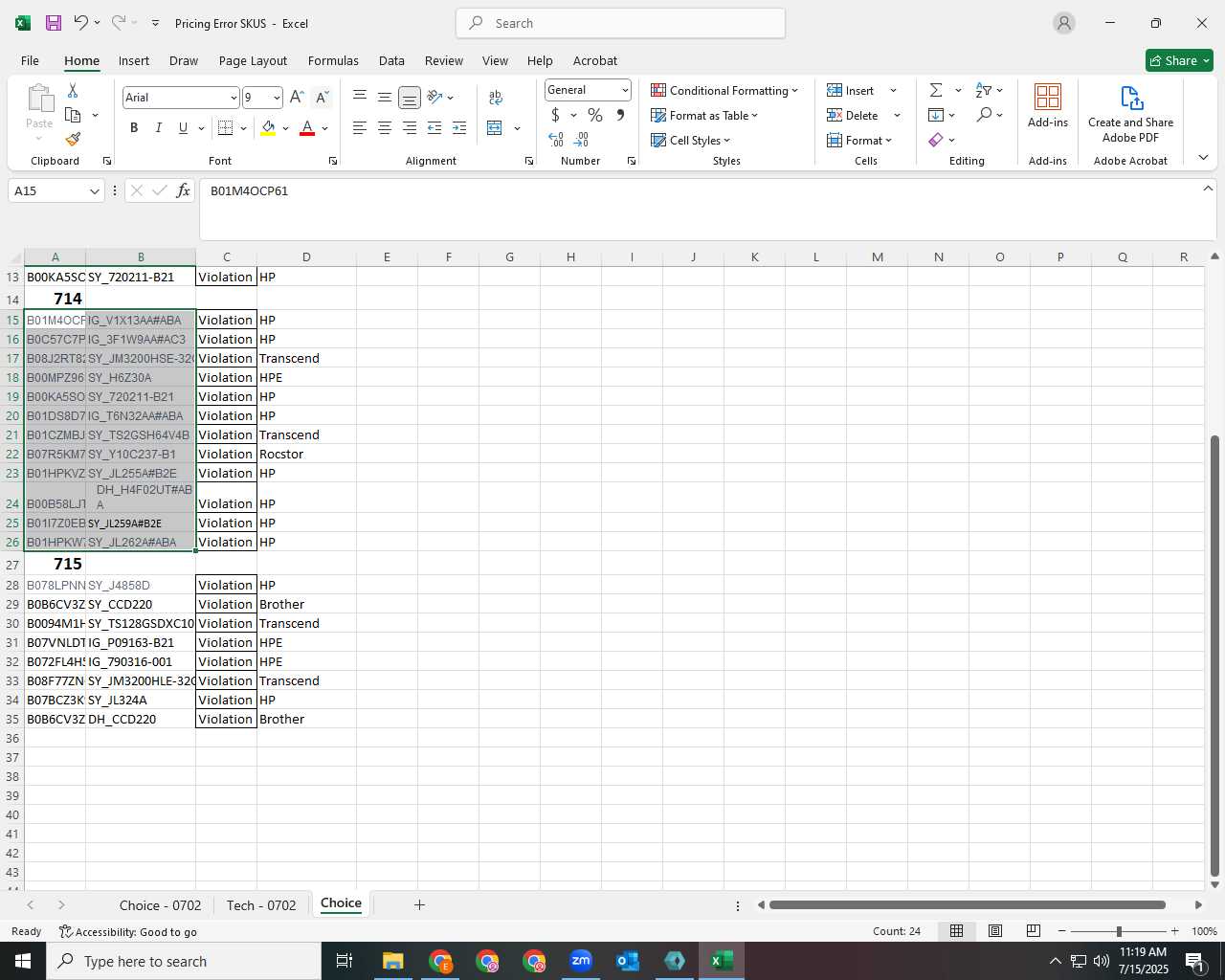Viewport: 1225px width, 980px height.
Task: Click the Insert Function fx icon
Action: click(184, 191)
